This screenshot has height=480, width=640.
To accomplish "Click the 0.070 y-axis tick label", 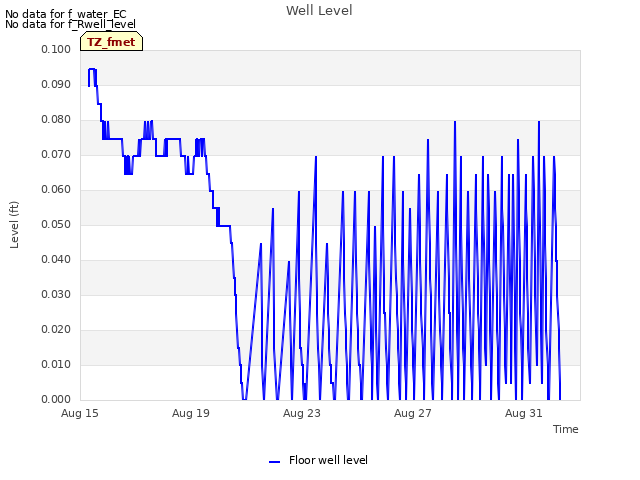I will pyautogui.click(x=56, y=154).
